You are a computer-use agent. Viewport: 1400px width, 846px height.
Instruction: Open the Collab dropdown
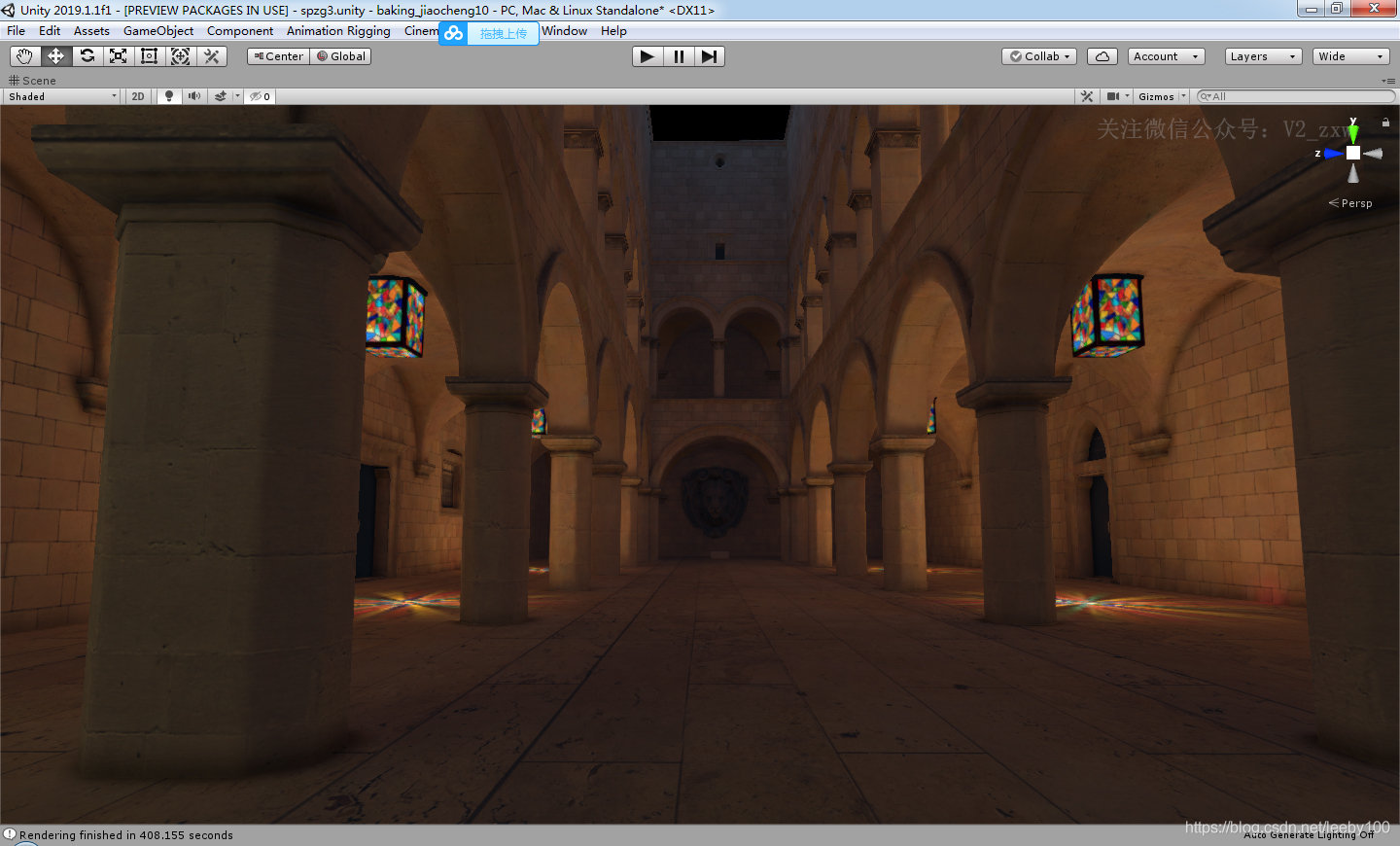tap(1039, 56)
